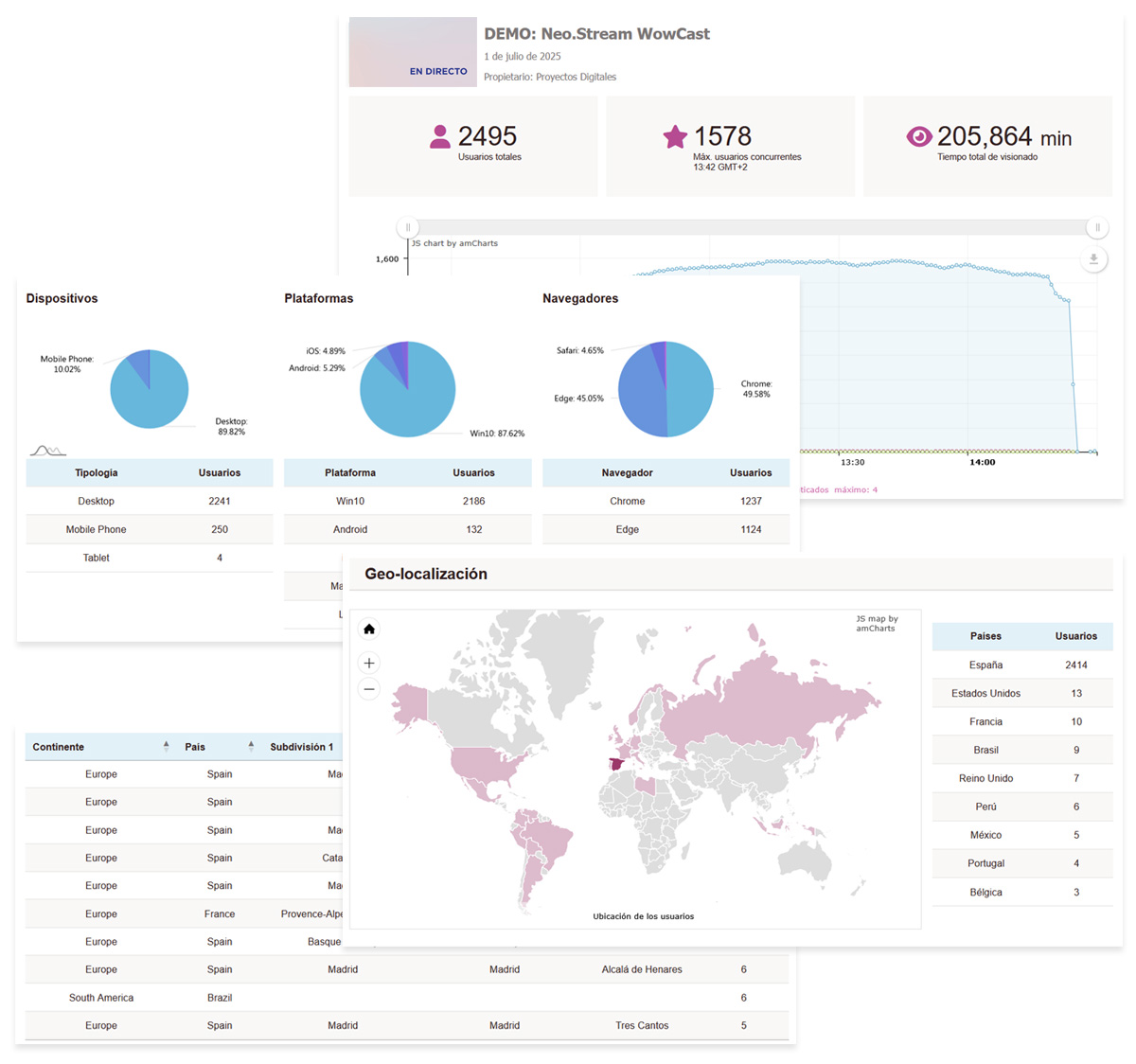Click the iOS: 4.89% pie label
1136x1064 pixels.
click(326, 350)
